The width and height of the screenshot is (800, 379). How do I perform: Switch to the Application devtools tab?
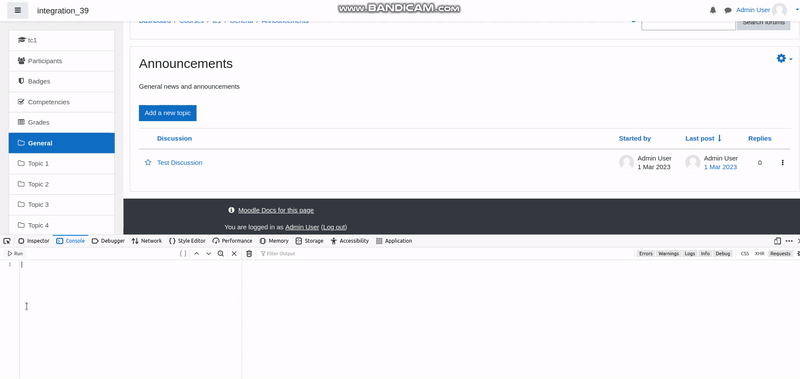click(394, 241)
